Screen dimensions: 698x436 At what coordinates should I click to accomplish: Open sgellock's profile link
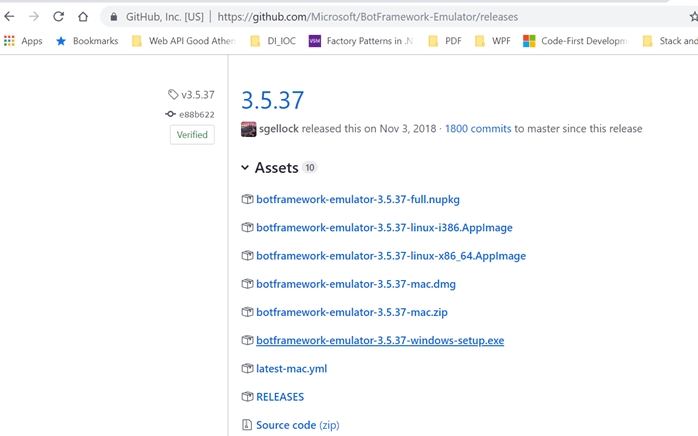coord(279,129)
